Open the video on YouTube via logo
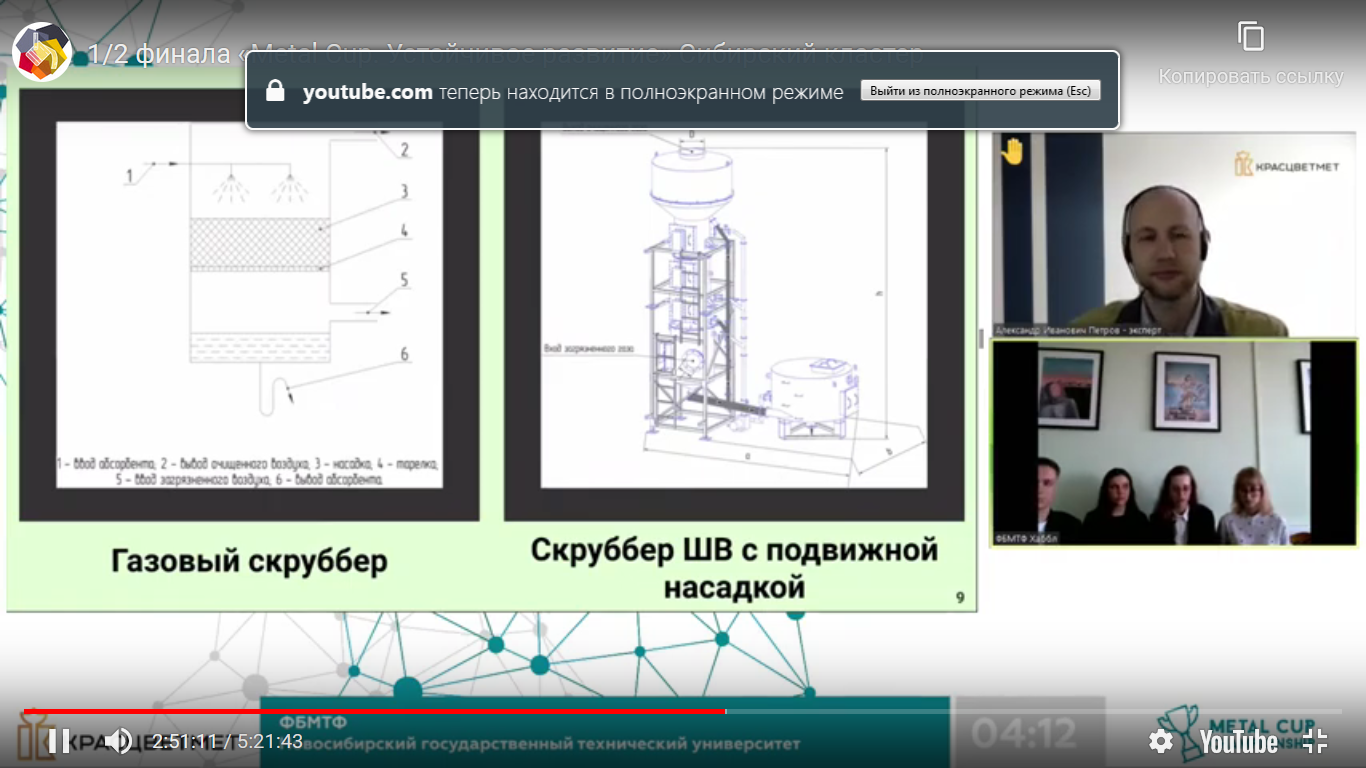This screenshot has width=1366, height=768. [1238, 741]
